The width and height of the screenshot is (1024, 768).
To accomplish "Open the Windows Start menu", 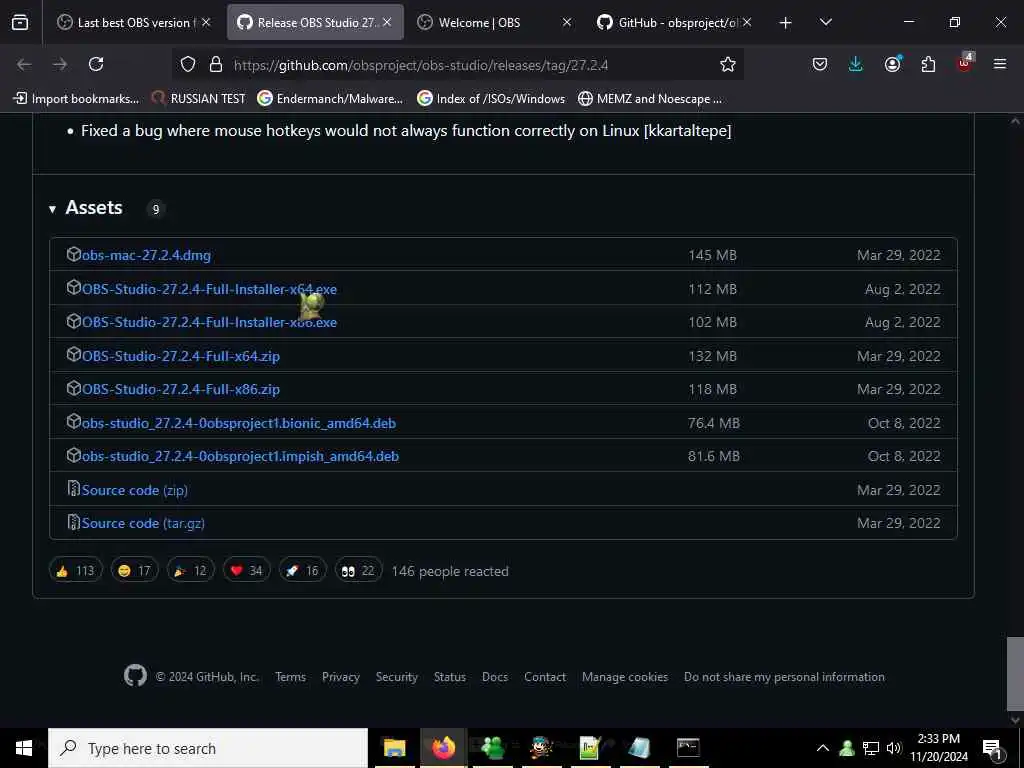I will 24,748.
